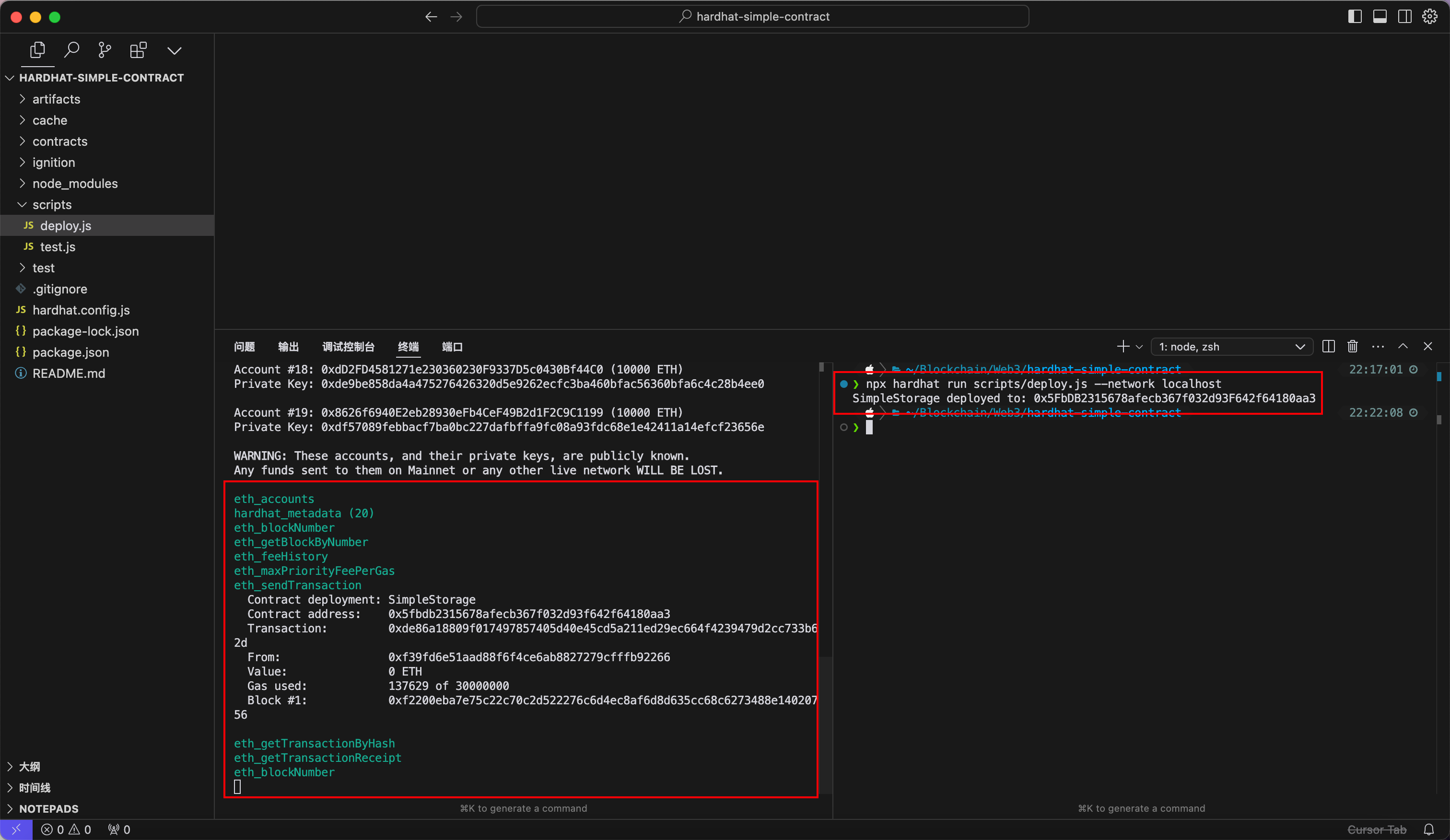Image resolution: width=1450 pixels, height=840 pixels.
Task: Open package-lock.json file
Action: pos(107,331)
